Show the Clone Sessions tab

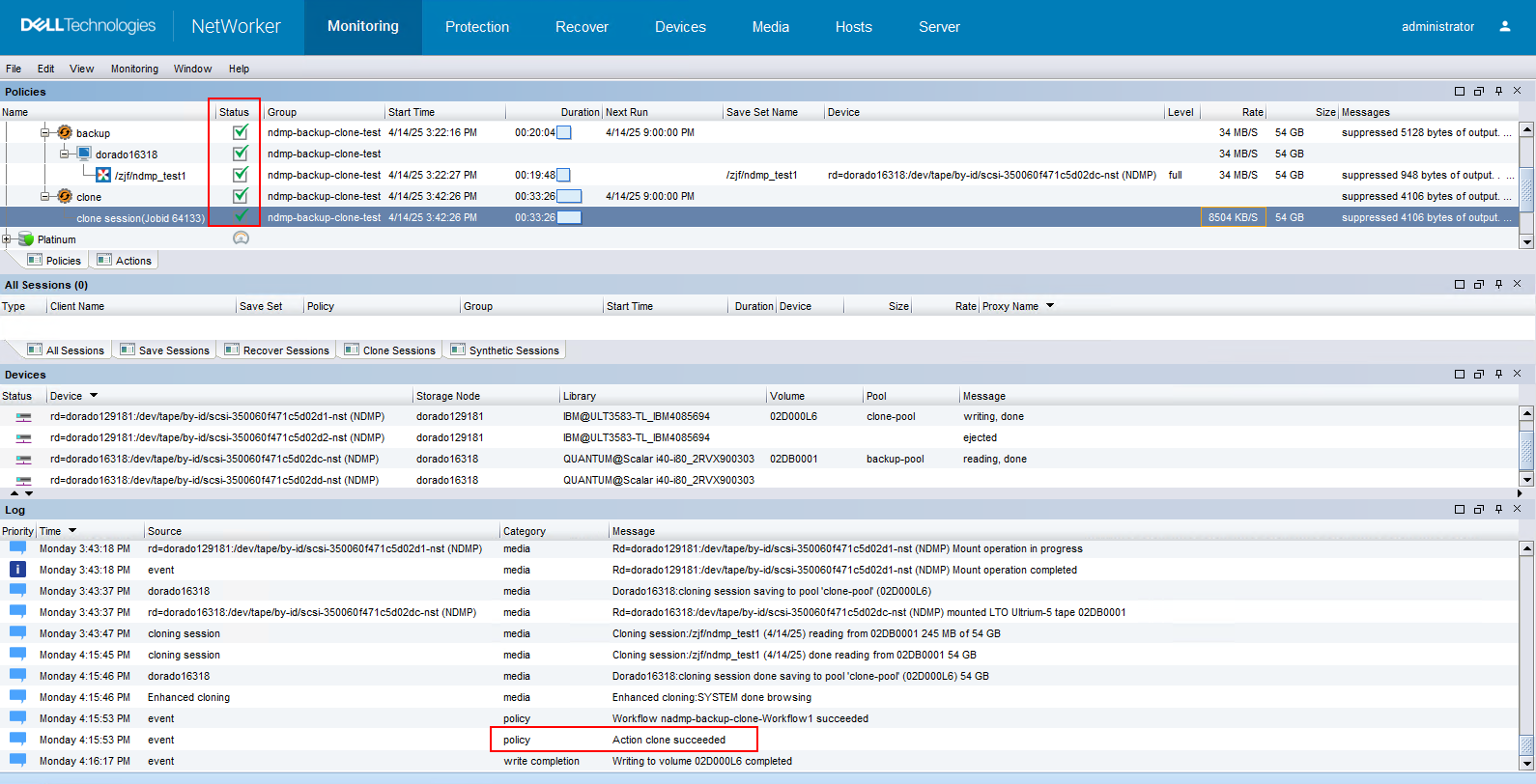tap(390, 350)
